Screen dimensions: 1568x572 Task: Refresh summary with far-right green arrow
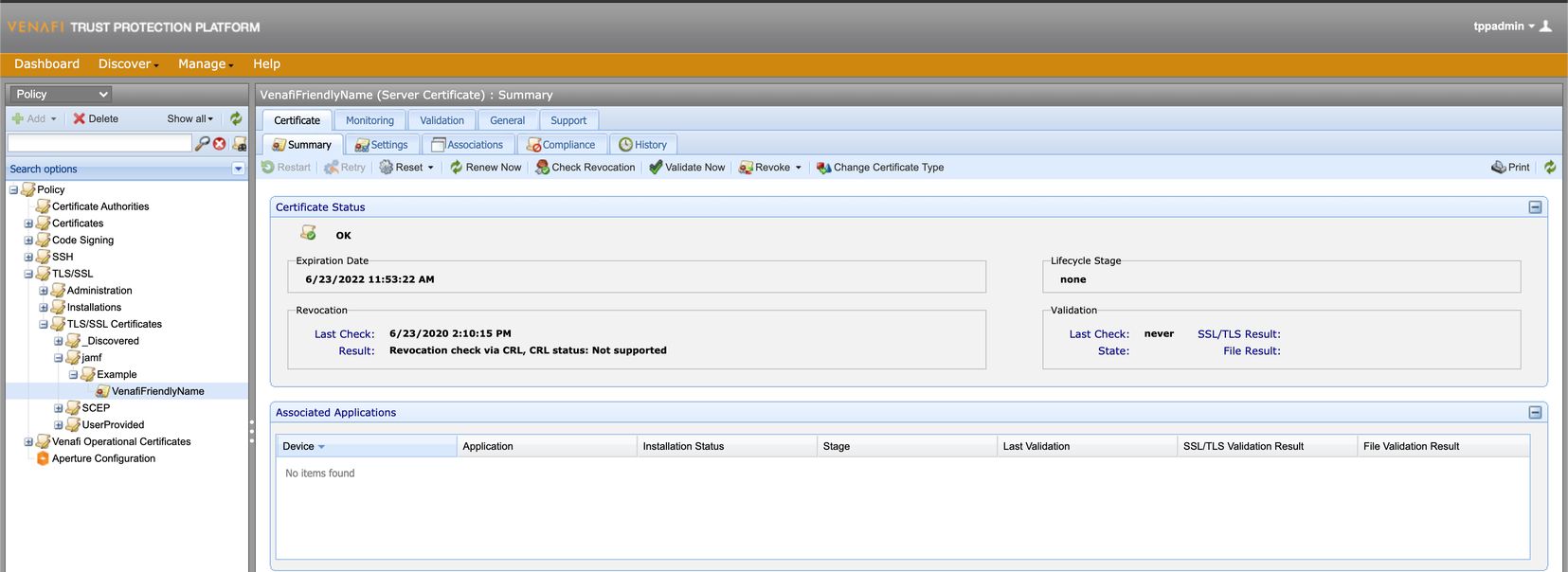tap(1550, 167)
